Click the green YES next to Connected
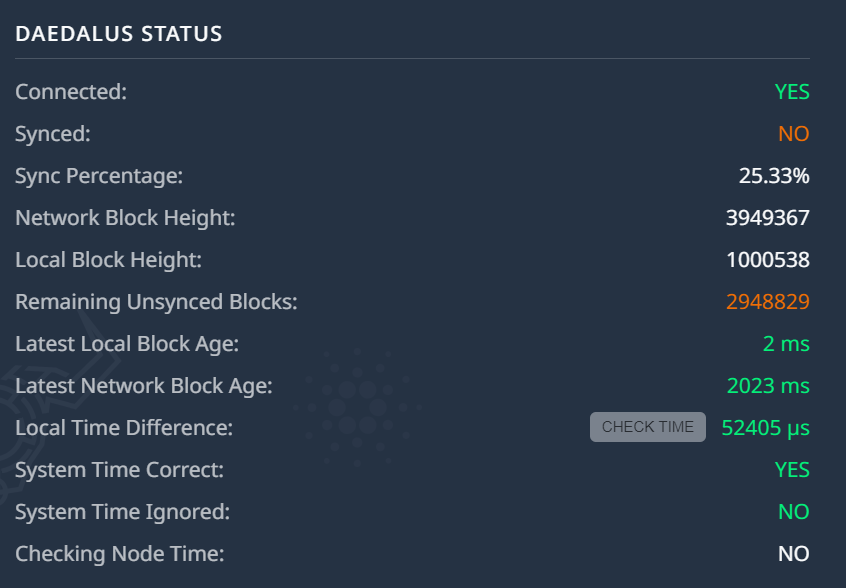The width and height of the screenshot is (846, 588). [793, 91]
